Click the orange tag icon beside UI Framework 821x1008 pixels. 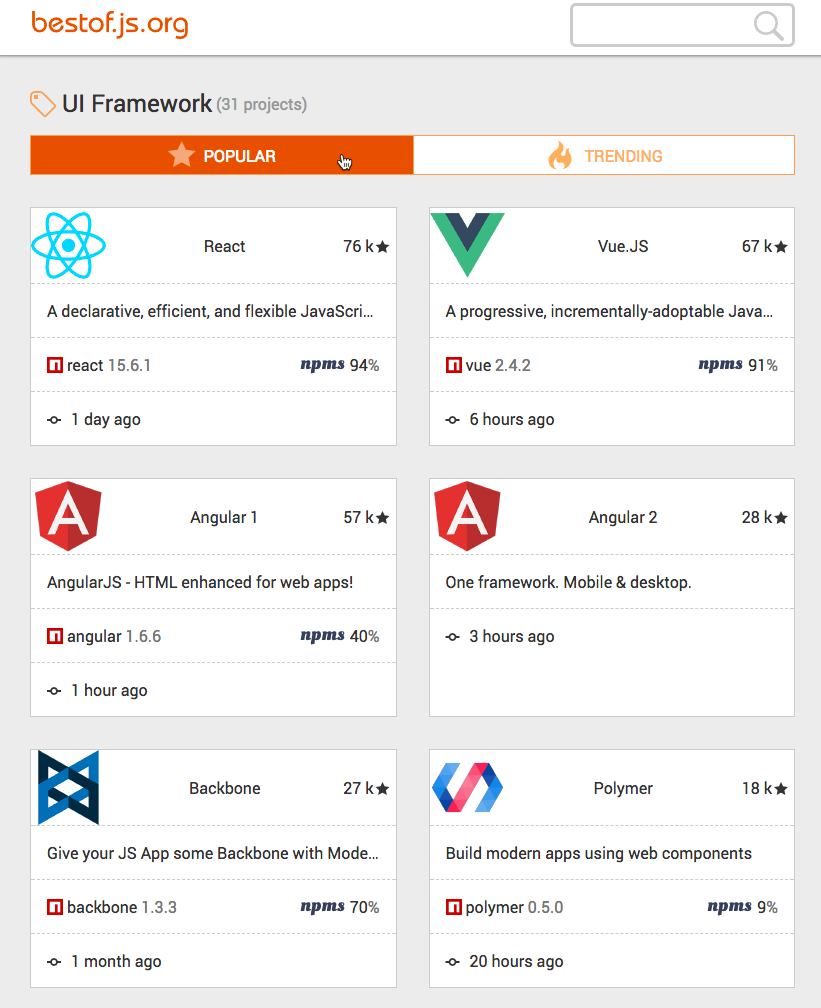click(43, 104)
